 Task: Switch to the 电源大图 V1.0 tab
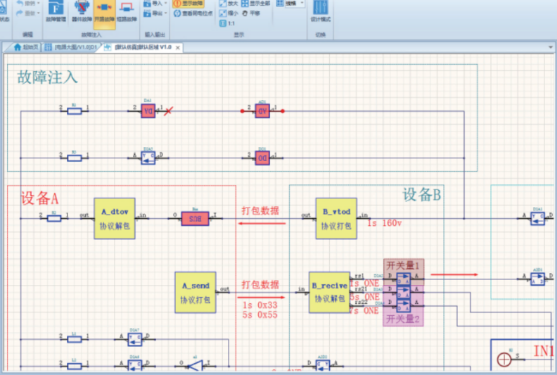(x=71, y=47)
